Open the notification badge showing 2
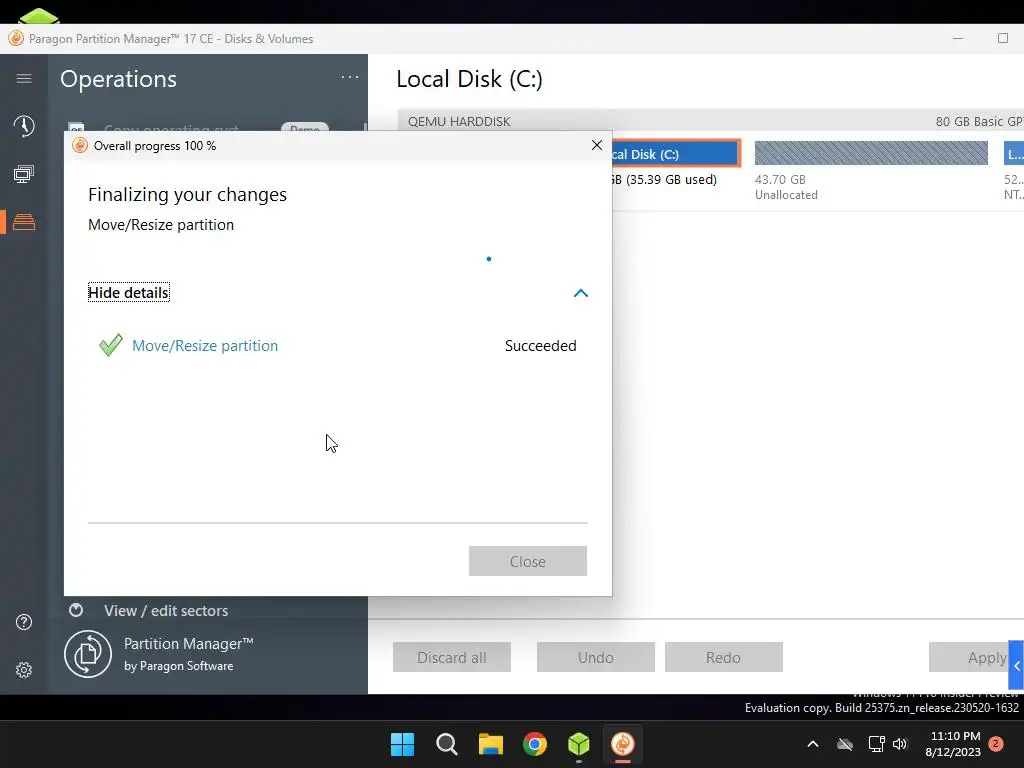This screenshot has height=768, width=1024. point(996,743)
